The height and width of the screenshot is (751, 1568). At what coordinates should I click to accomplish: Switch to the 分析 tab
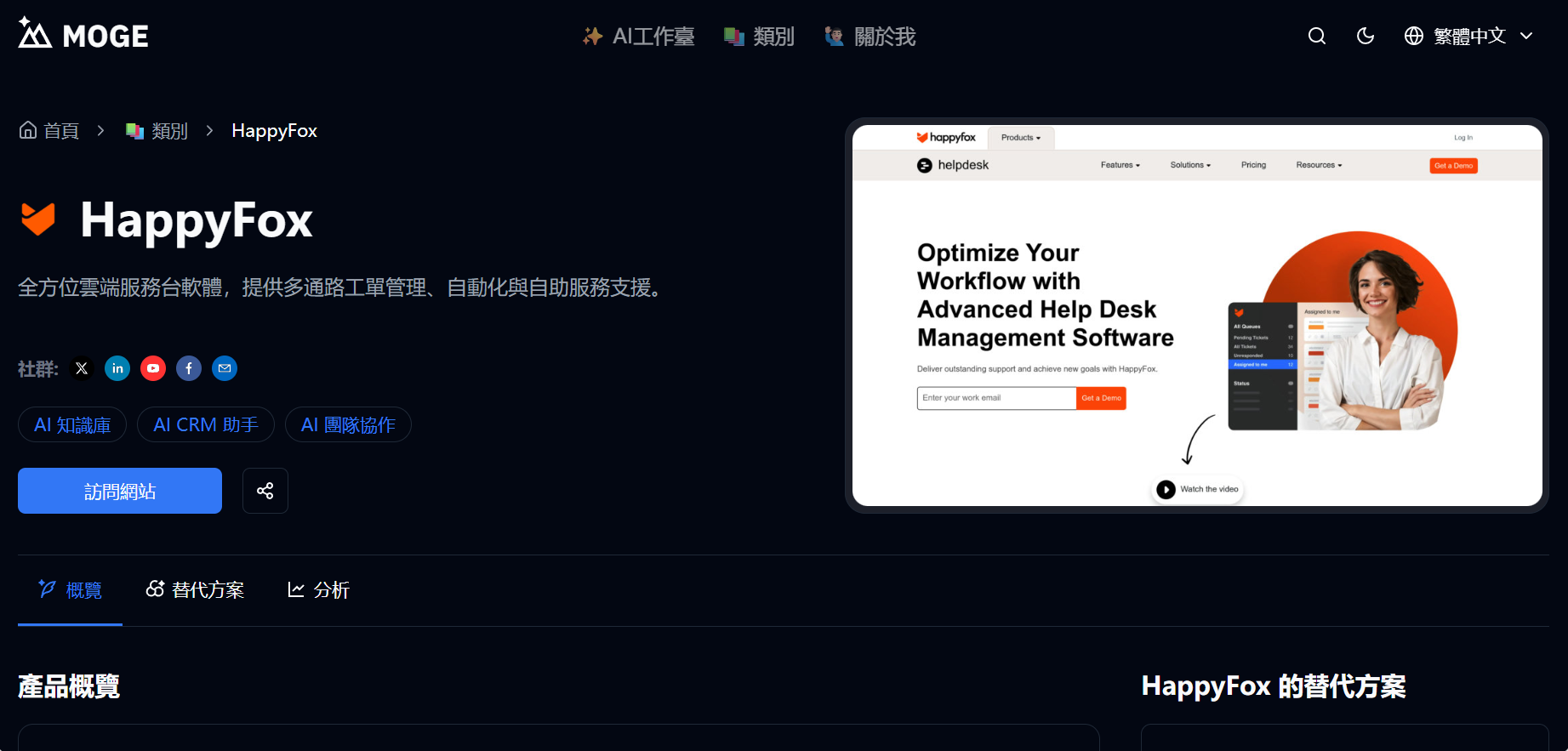click(318, 589)
